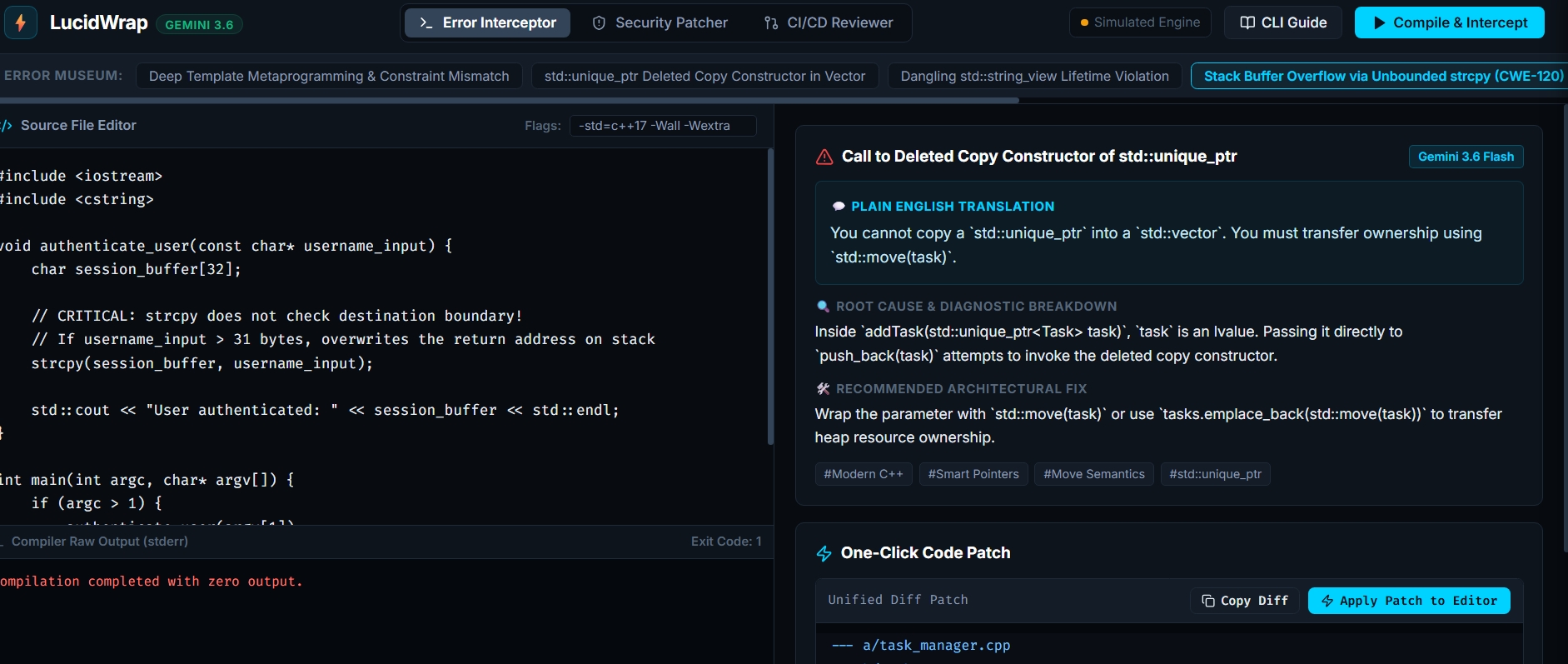Select Deep Template Metaprogramming & Constraint Mismatch example
1568x664 pixels.
[x=329, y=76]
